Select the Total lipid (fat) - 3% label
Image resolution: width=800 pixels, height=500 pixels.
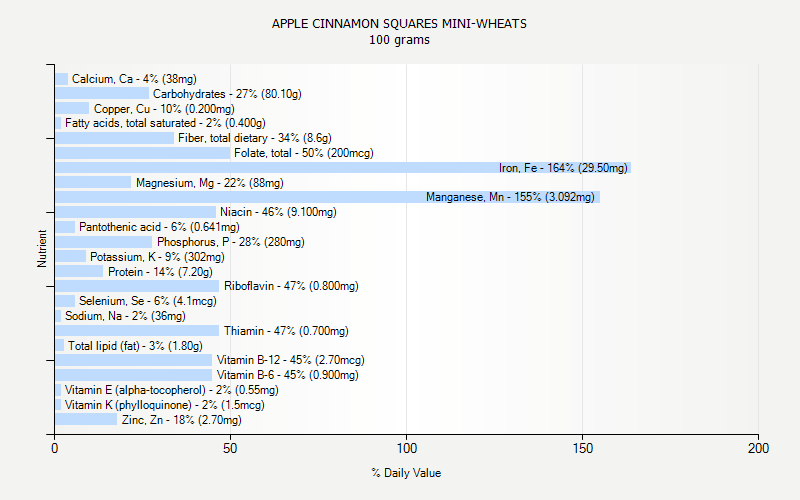click(x=135, y=345)
